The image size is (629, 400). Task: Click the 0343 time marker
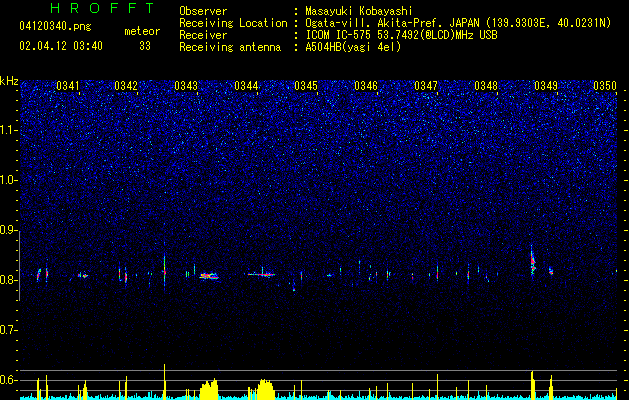click(186, 85)
